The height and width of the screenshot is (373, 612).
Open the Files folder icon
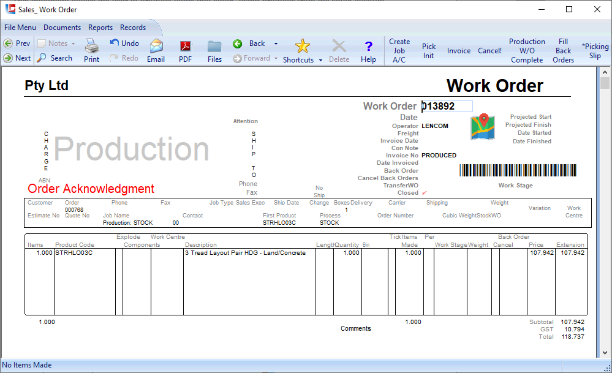pyautogui.click(x=214, y=51)
